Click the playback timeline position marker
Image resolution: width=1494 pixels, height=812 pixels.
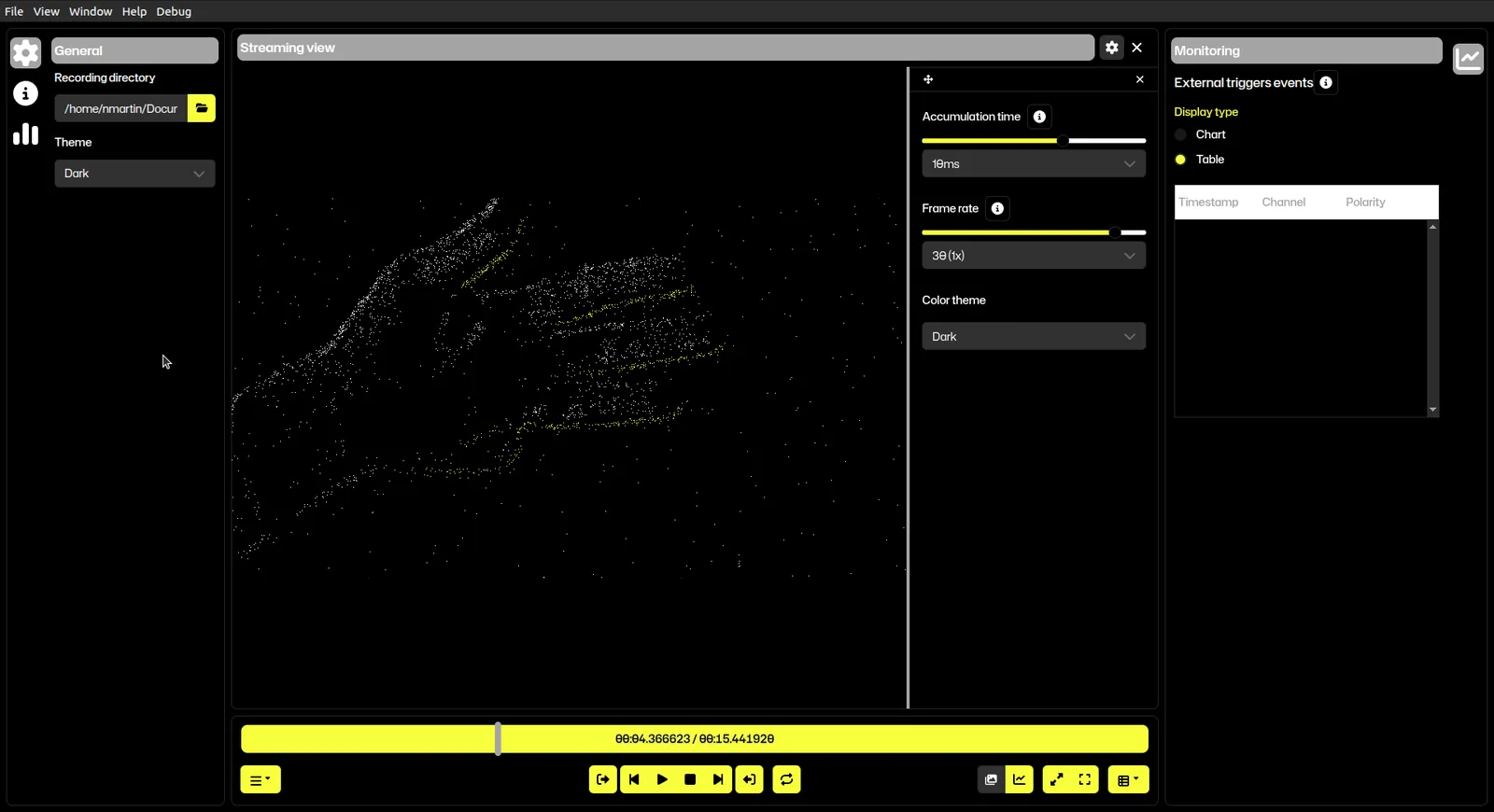[x=498, y=739]
